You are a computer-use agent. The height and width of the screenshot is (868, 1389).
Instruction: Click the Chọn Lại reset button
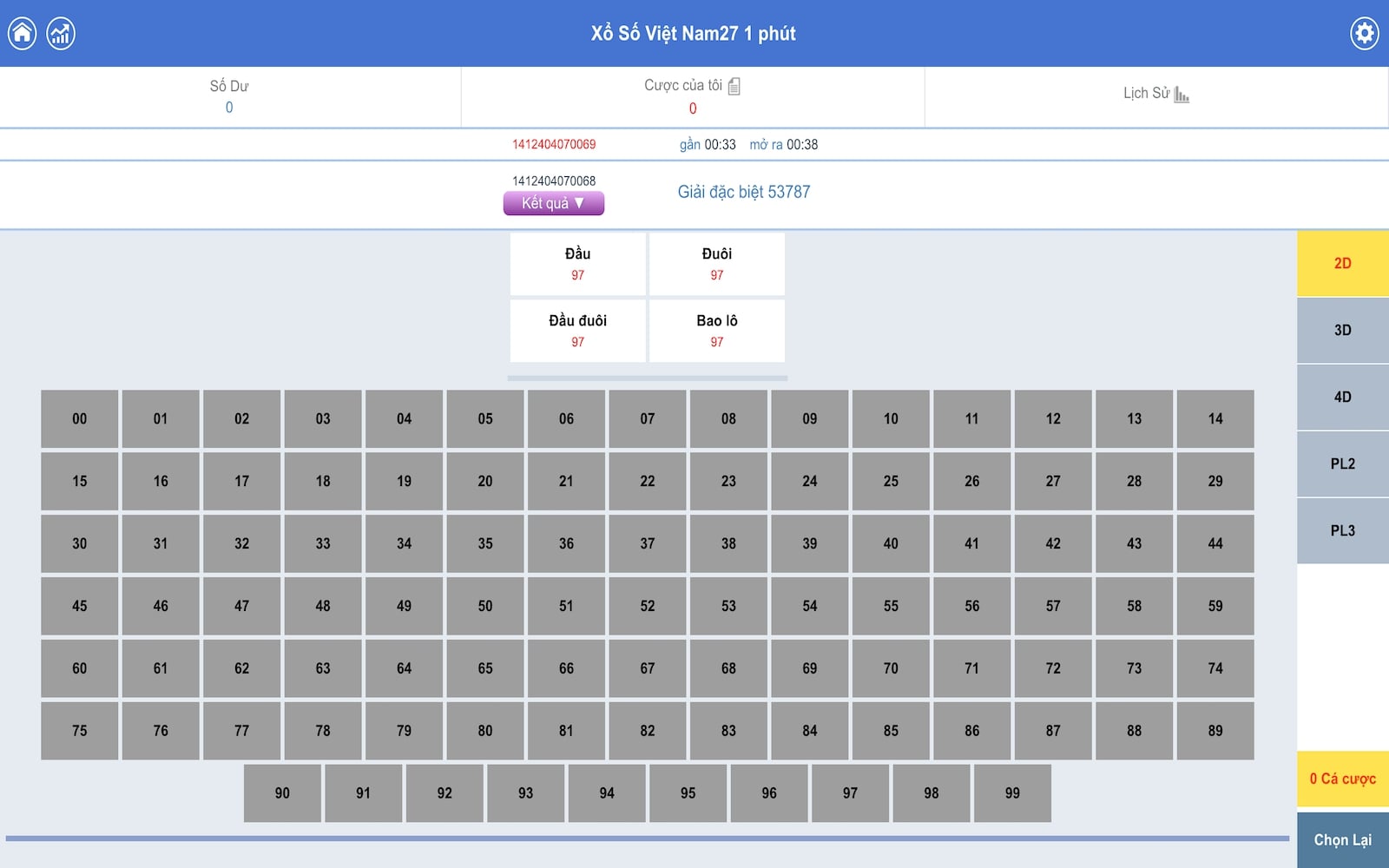coord(1343,840)
